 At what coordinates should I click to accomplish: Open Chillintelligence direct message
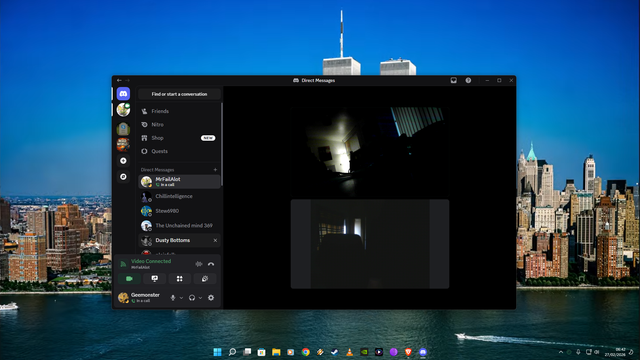[x=179, y=196]
